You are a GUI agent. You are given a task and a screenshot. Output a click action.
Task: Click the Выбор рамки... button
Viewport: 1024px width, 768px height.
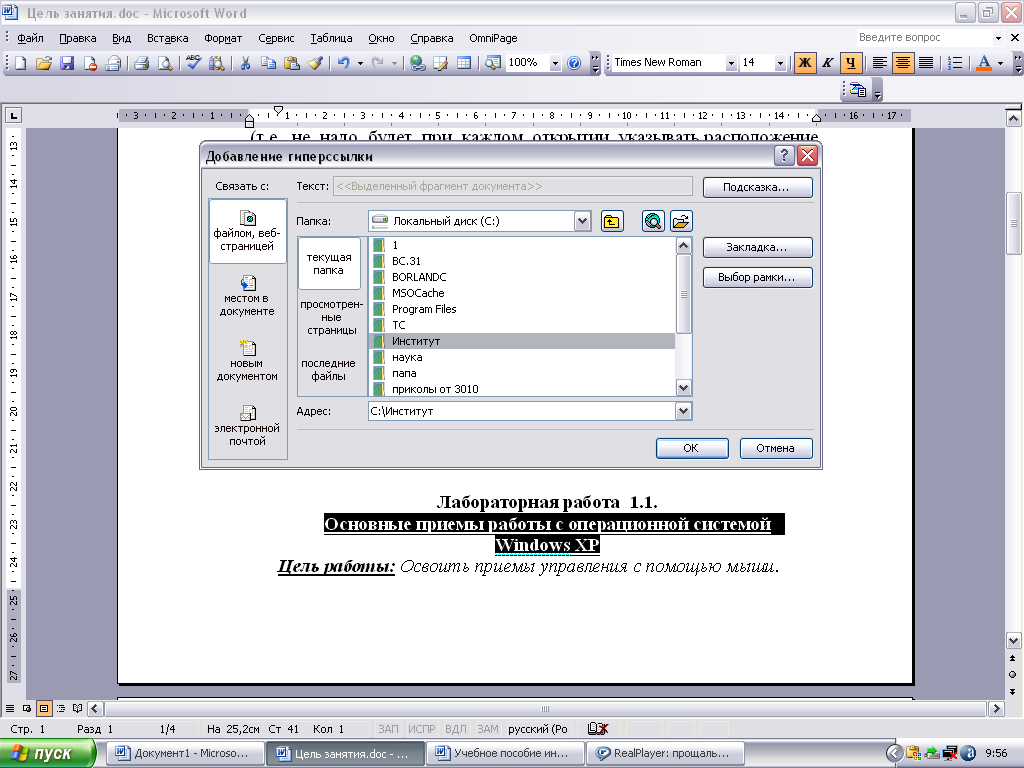click(x=758, y=278)
